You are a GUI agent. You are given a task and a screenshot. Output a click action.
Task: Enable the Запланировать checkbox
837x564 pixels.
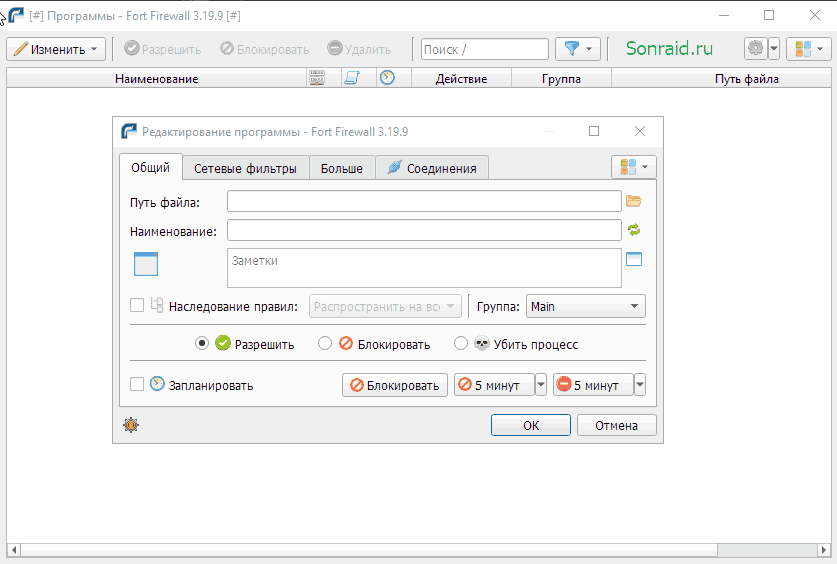(137, 384)
